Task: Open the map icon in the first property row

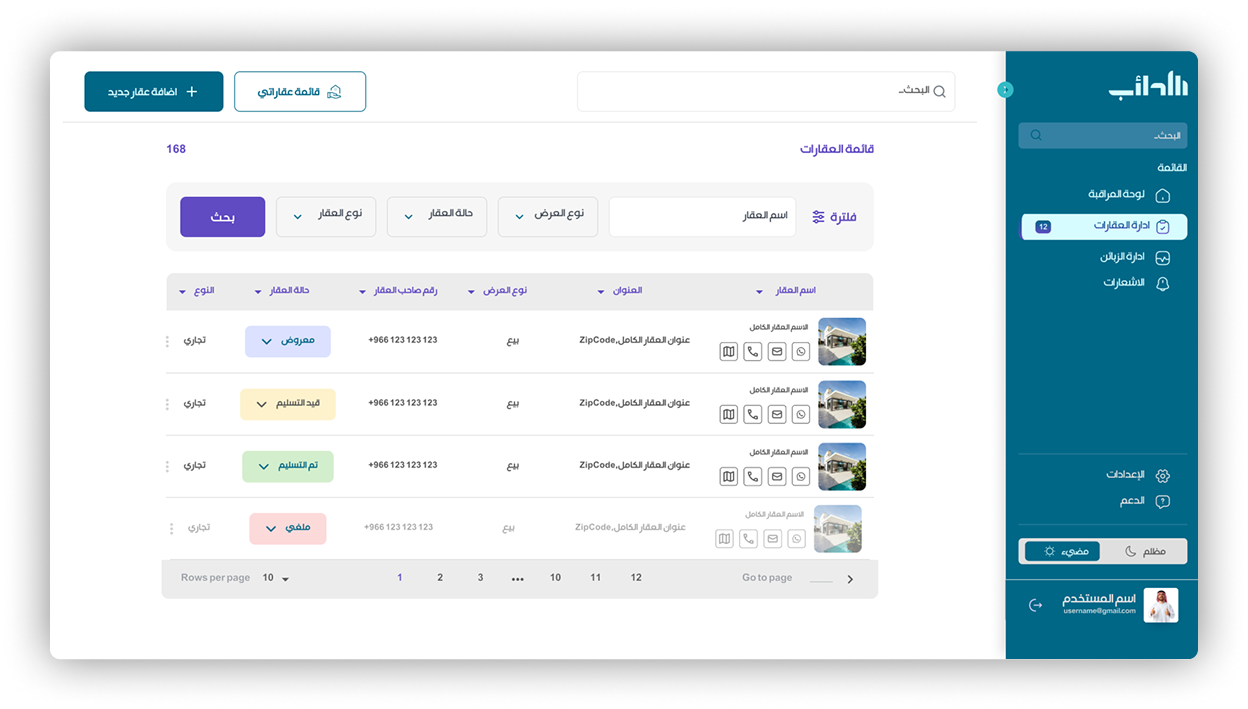Action: pyautogui.click(x=729, y=352)
